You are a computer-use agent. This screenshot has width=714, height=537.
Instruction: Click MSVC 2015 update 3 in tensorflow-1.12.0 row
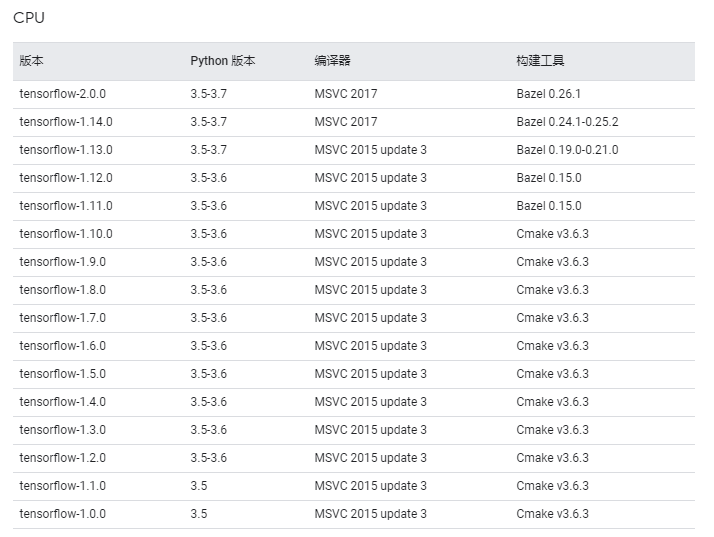[x=370, y=178]
